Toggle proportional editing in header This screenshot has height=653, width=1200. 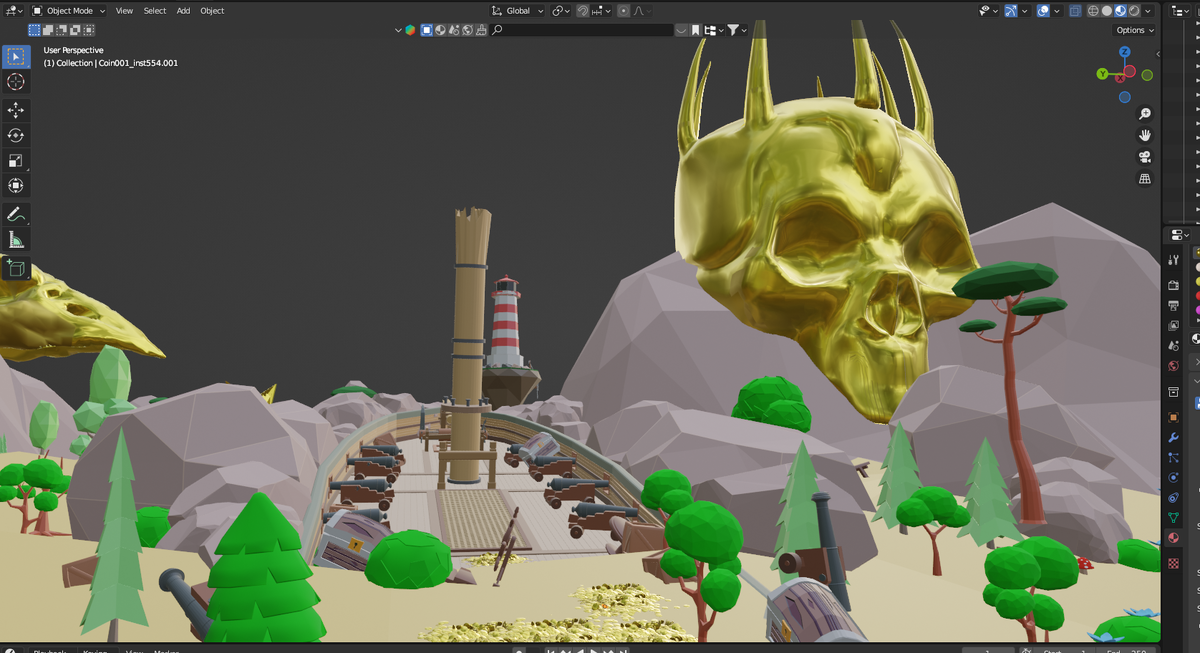pos(624,11)
